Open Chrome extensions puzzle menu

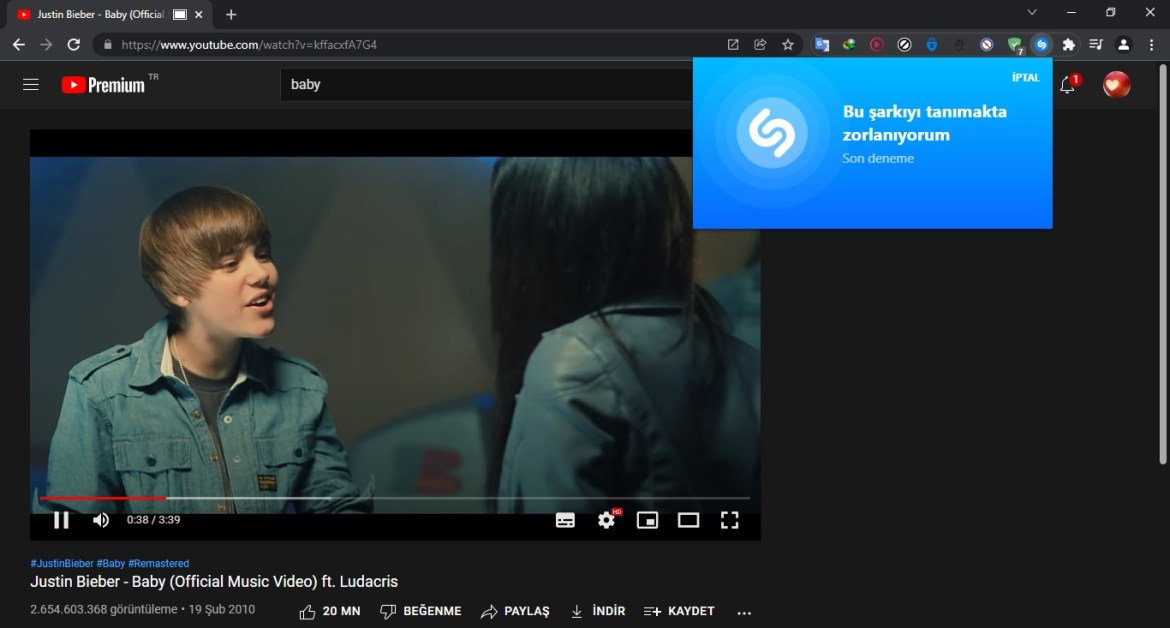1069,45
